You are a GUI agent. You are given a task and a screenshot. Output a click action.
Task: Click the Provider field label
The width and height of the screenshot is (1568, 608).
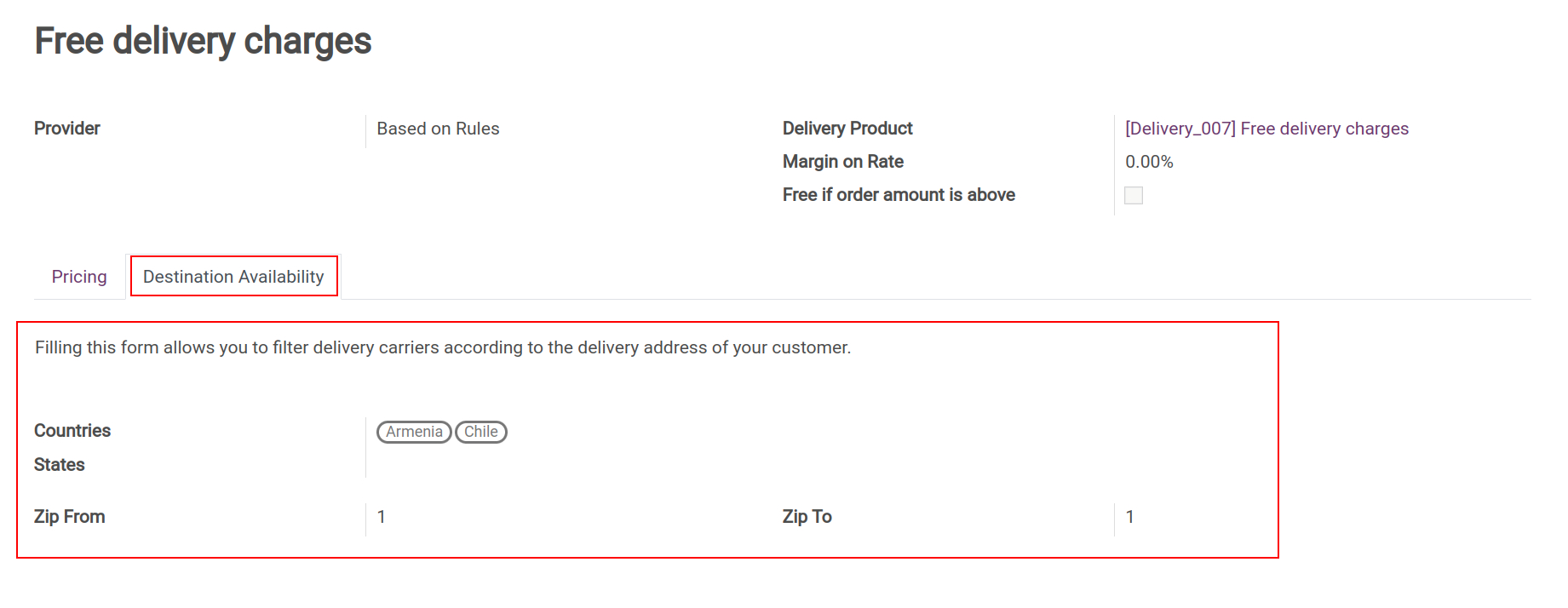(x=67, y=129)
